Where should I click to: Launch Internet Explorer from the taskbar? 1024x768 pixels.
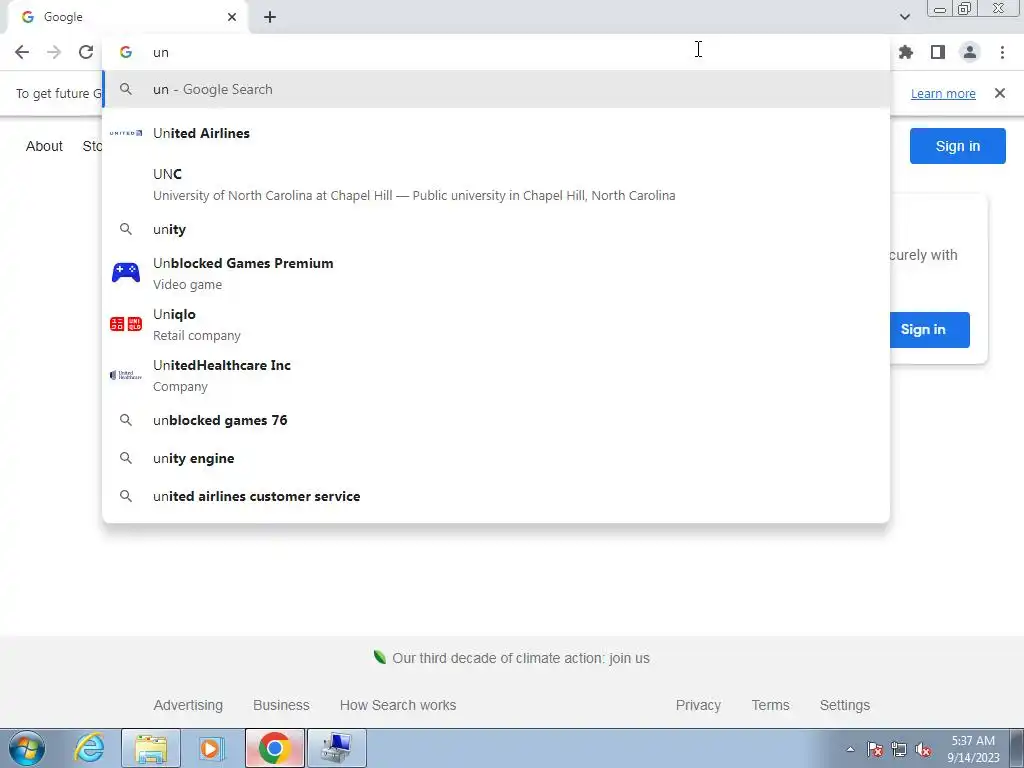89,748
